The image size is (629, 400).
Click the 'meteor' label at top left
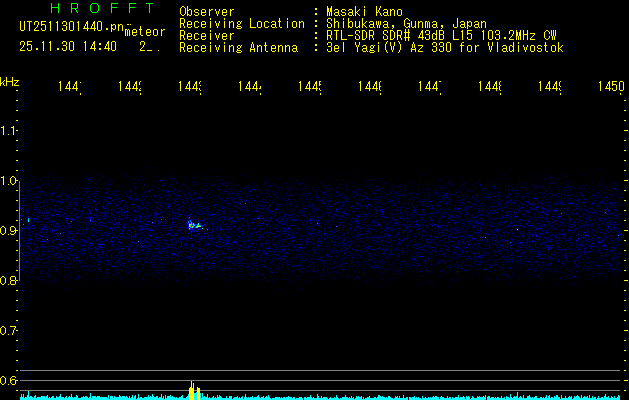tap(144, 32)
